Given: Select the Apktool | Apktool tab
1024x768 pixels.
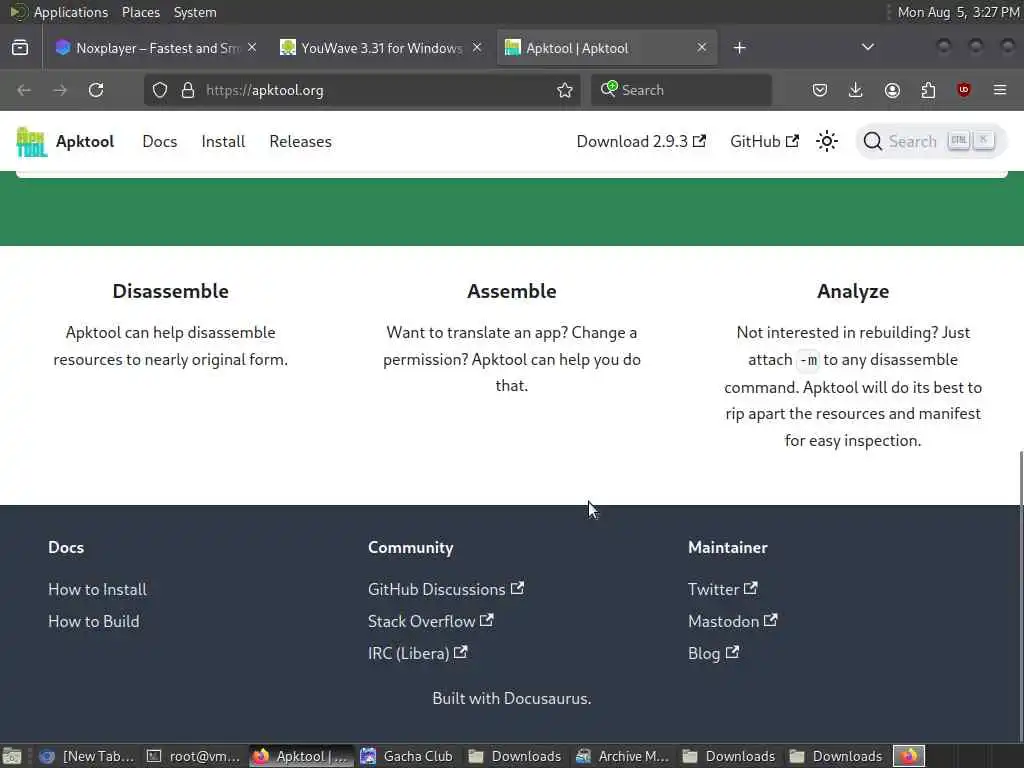Looking at the screenshot, I should pyautogui.click(x=607, y=48).
